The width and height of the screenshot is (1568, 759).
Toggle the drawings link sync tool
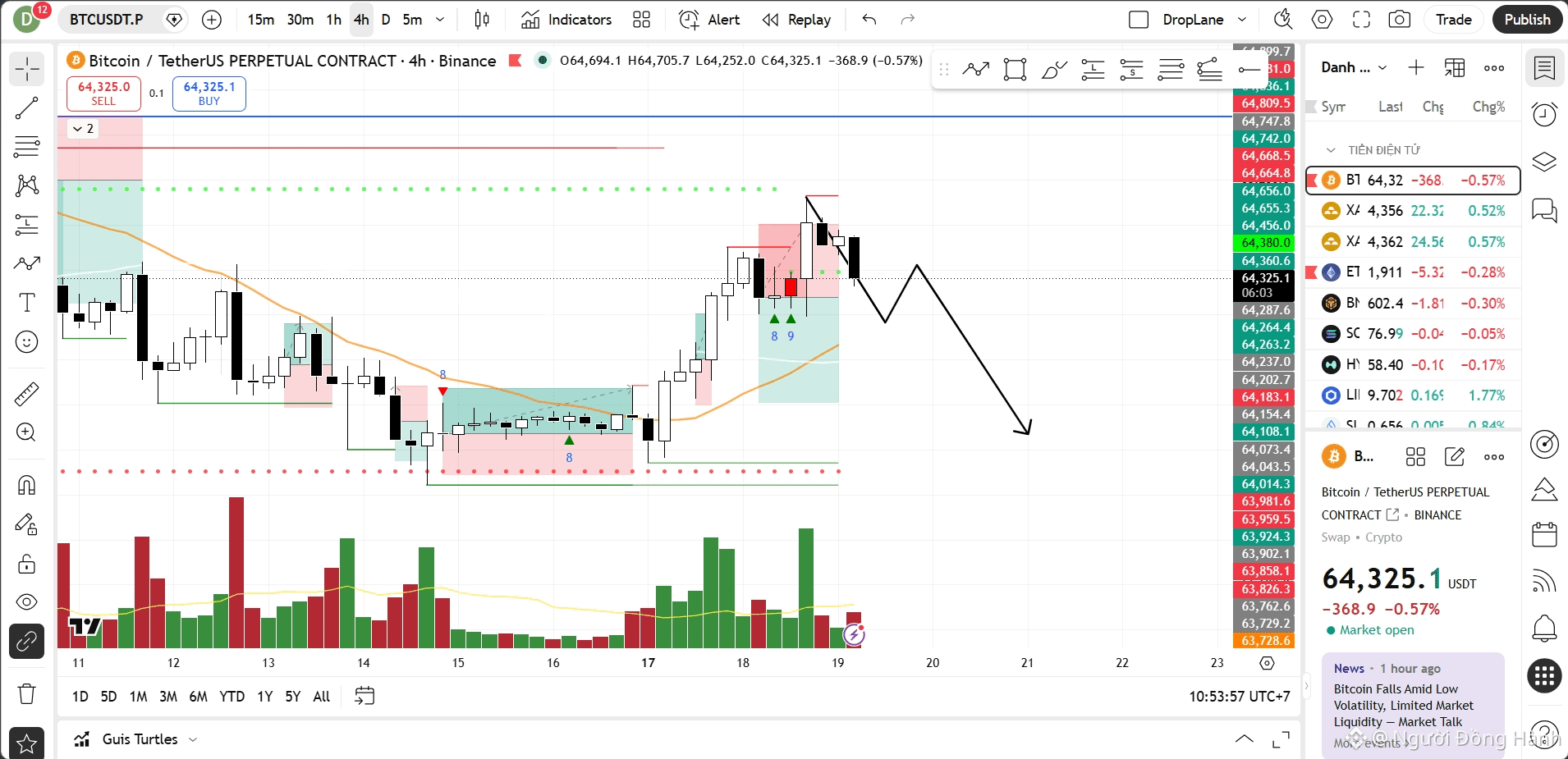click(x=27, y=641)
